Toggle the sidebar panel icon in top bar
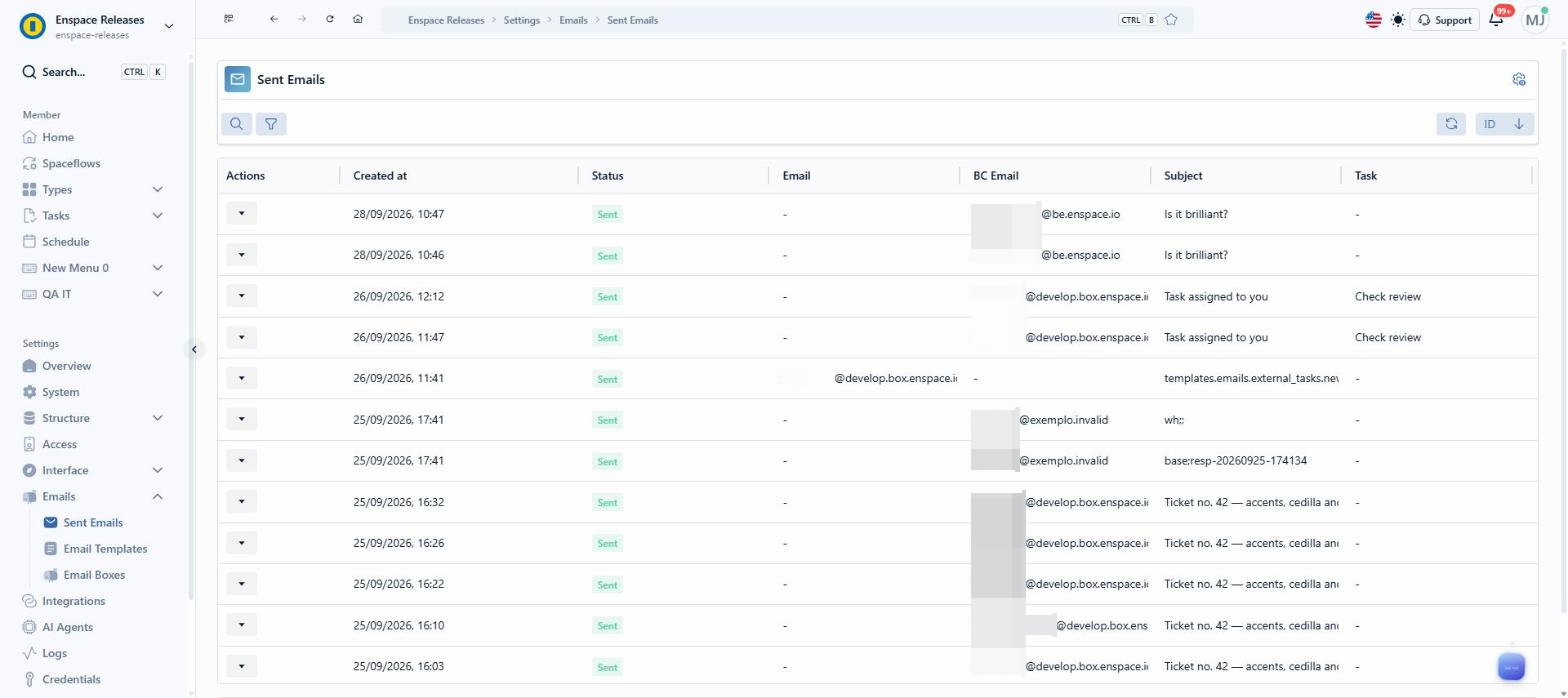1568x698 pixels. click(230, 19)
